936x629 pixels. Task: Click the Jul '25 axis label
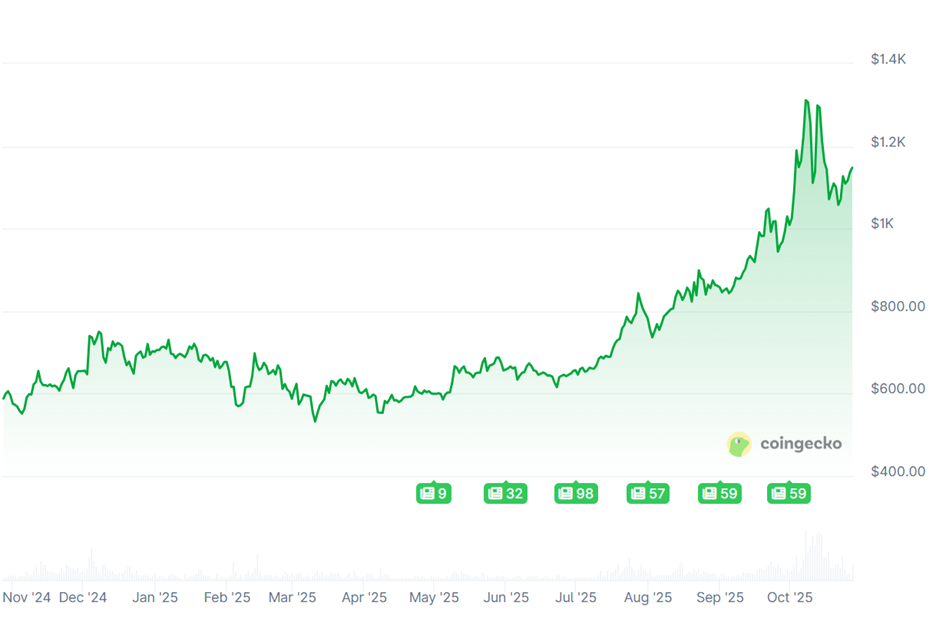pos(576,598)
